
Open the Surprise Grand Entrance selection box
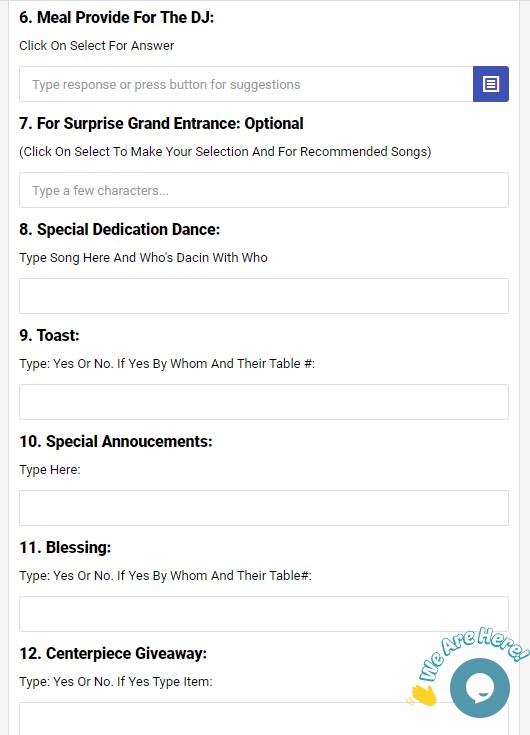click(x=264, y=190)
